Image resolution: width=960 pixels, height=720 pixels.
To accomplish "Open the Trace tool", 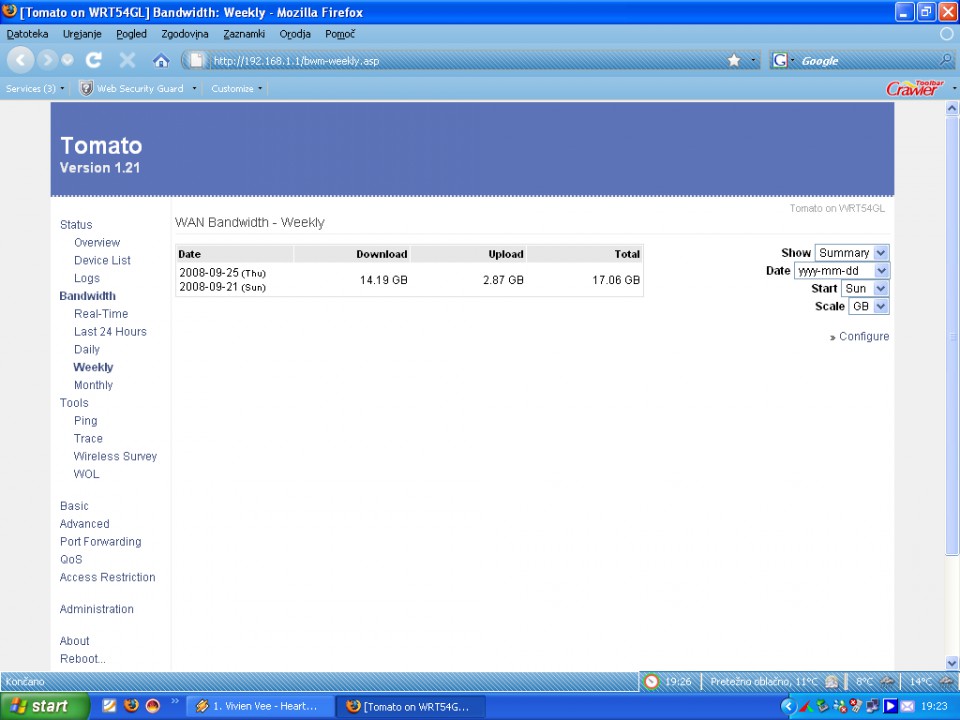I will (x=88, y=438).
